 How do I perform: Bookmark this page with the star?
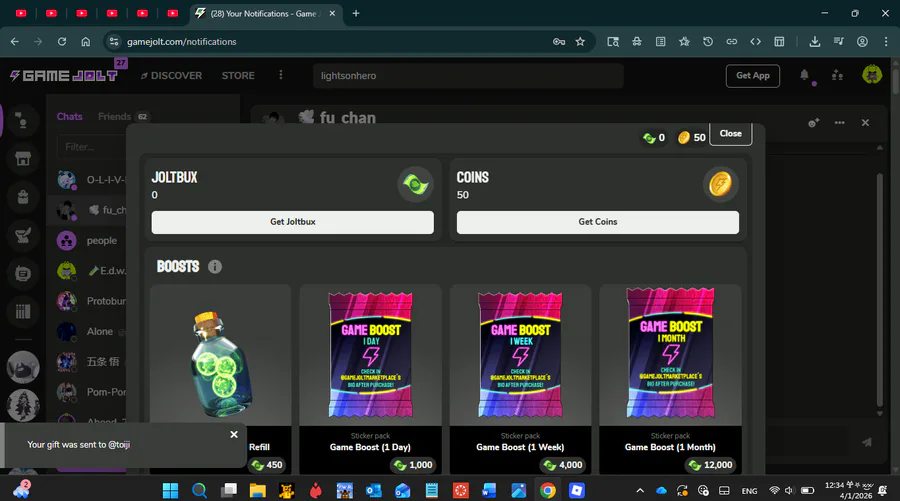click(x=580, y=41)
